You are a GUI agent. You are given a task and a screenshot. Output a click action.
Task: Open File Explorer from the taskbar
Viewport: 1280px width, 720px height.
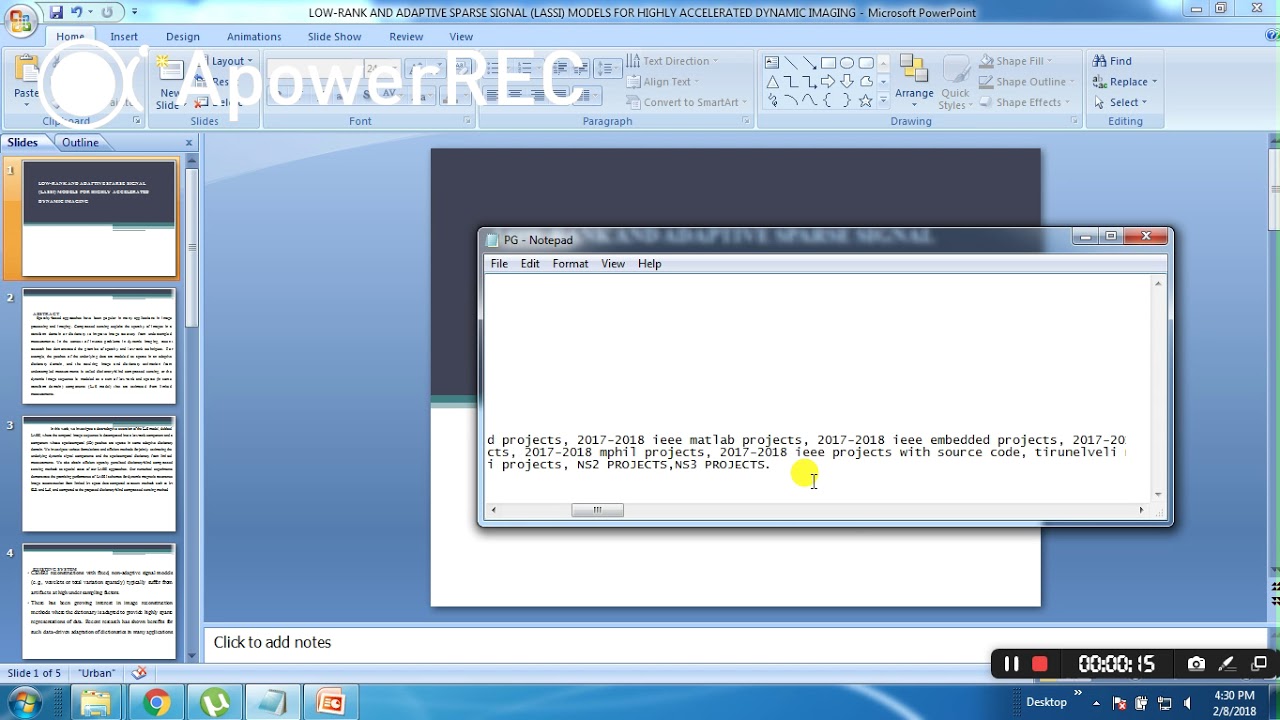point(96,703)
